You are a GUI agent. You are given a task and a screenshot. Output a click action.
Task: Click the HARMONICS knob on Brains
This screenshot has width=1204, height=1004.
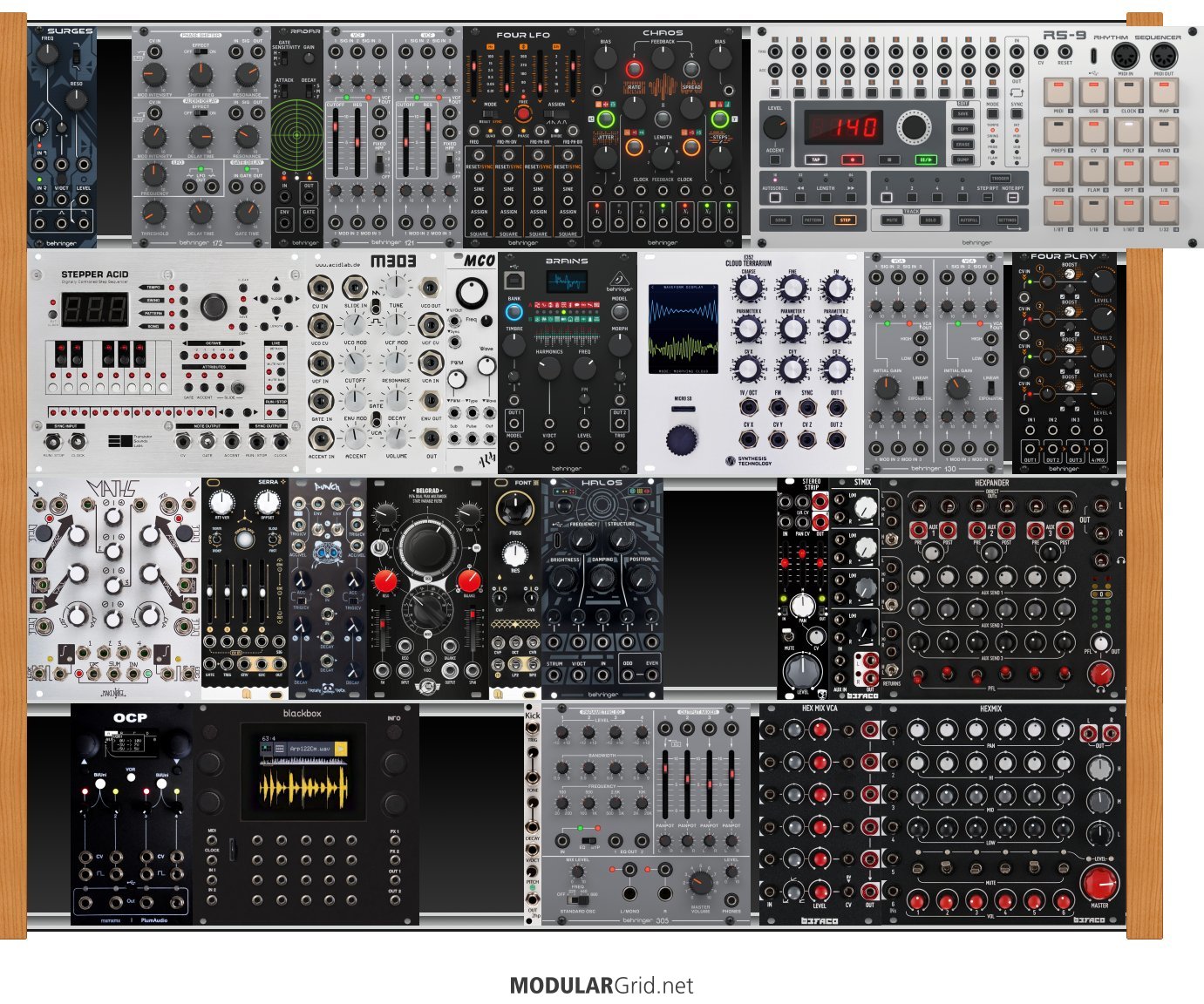(549, 369)
